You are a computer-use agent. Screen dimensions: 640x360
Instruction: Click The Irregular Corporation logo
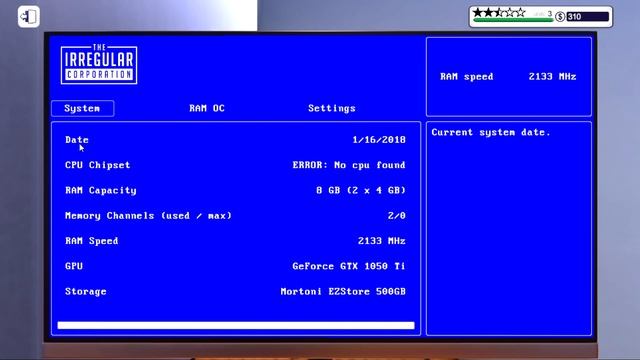99,64
